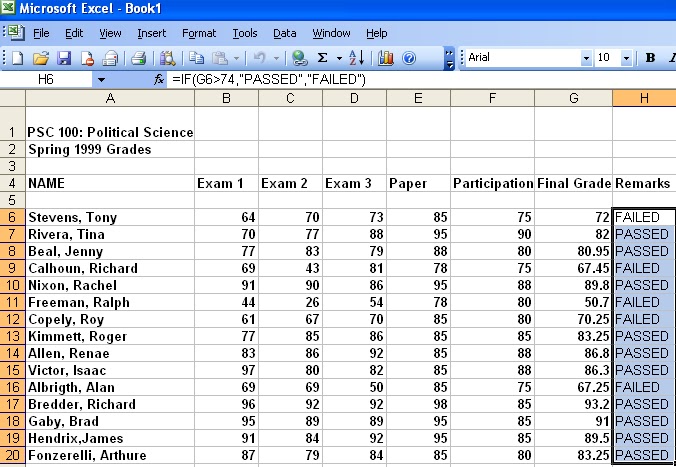Screen dimensions: 676x467
Task: Open the Help menu
Action: 376,33
